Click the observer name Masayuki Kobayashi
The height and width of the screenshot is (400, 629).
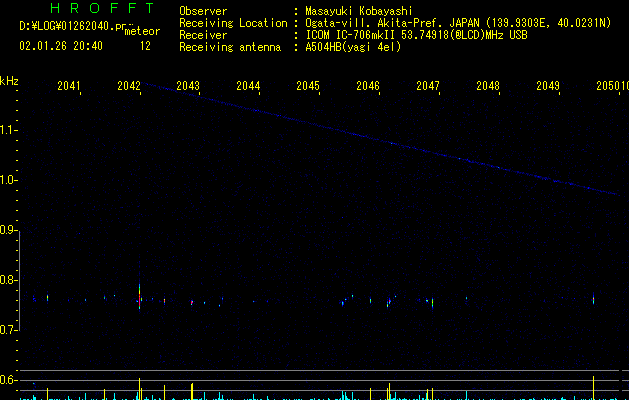pos(359,11)
